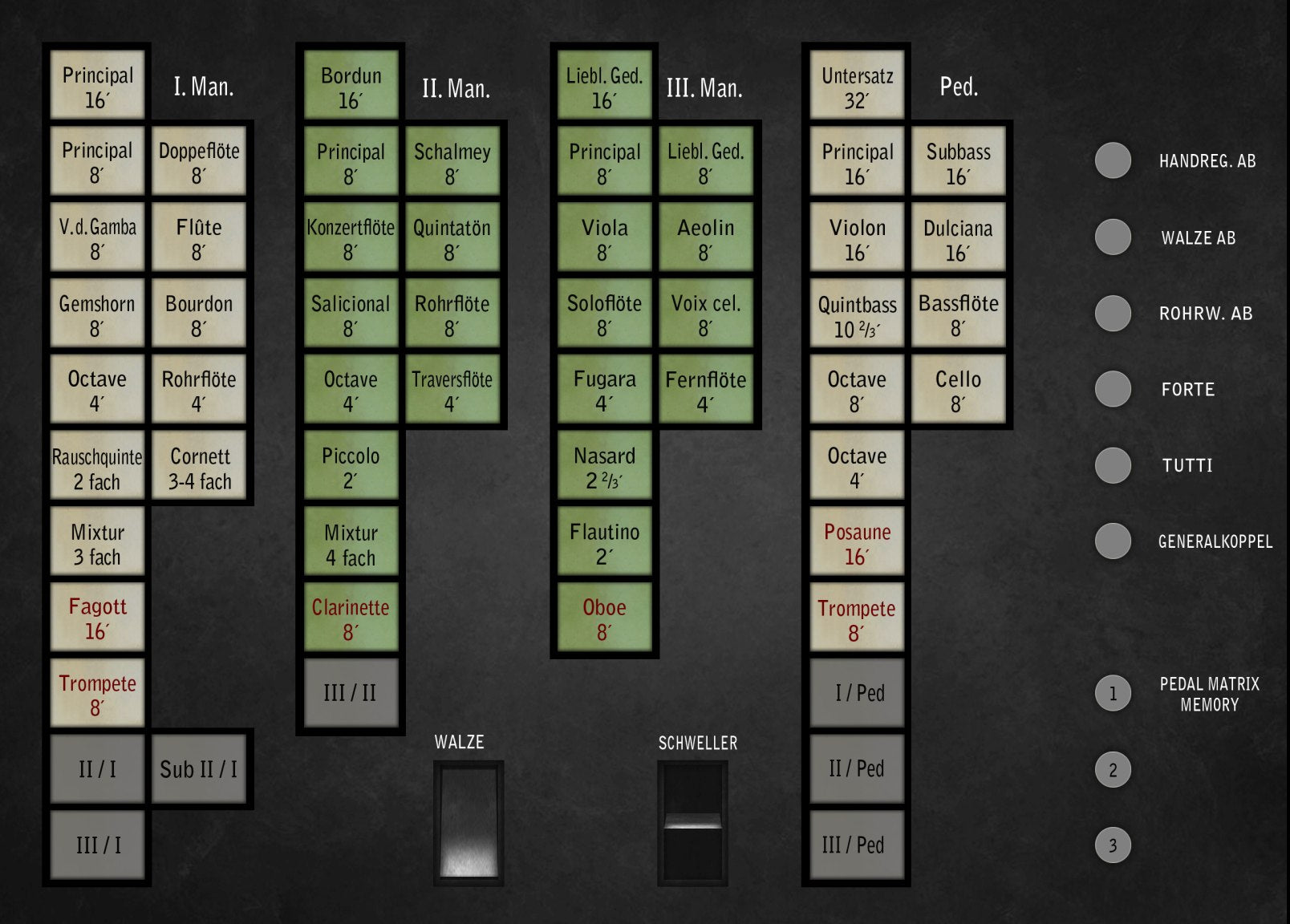This screenshot has width=1290, height=924.
Task: Enable the TUTTI piston button
Action: (1113, 465)
